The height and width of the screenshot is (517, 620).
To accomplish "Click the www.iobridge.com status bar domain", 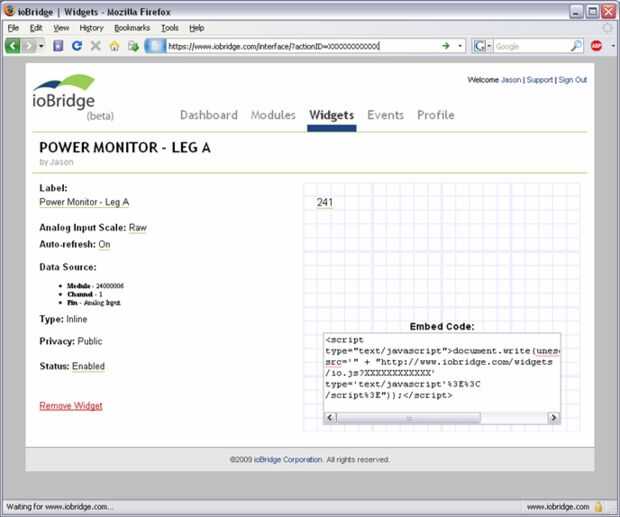I will (x=558, y=507).
